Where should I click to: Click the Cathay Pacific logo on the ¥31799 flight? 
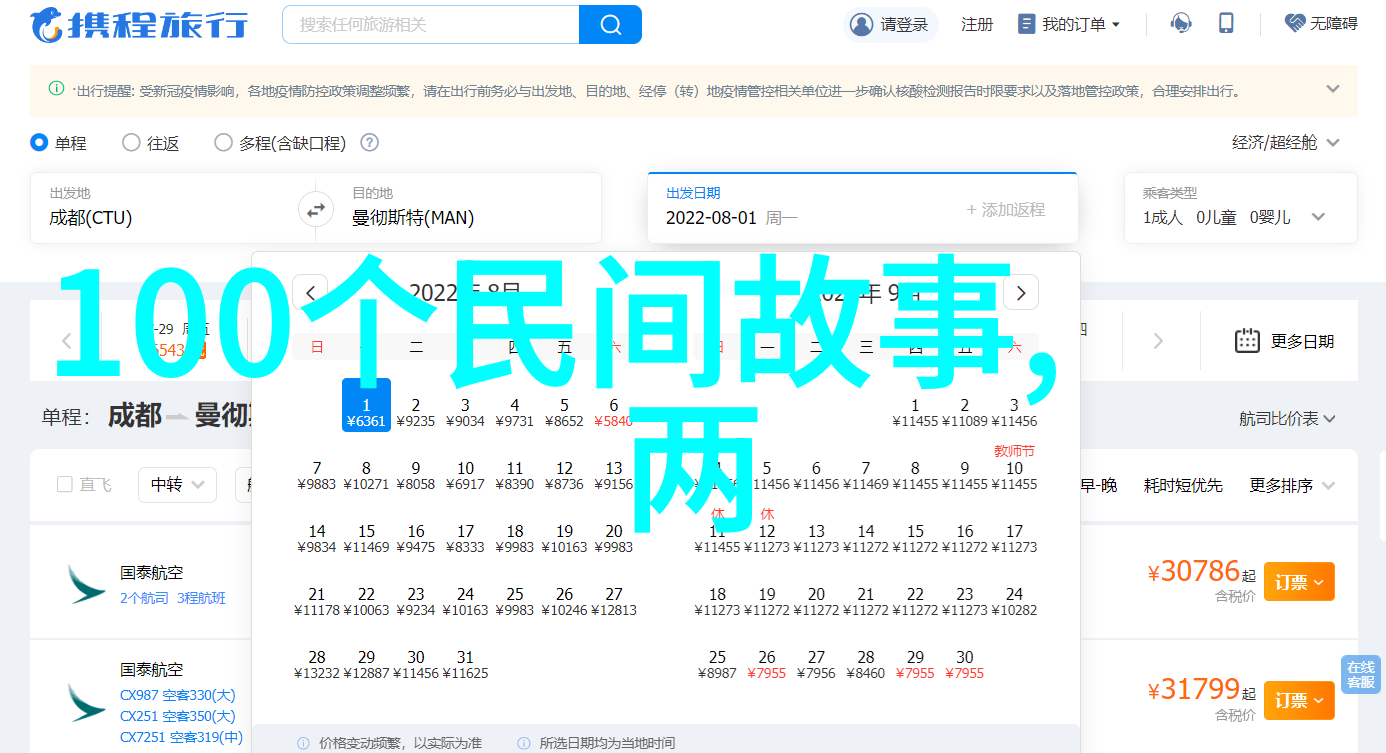click(86, 702)
